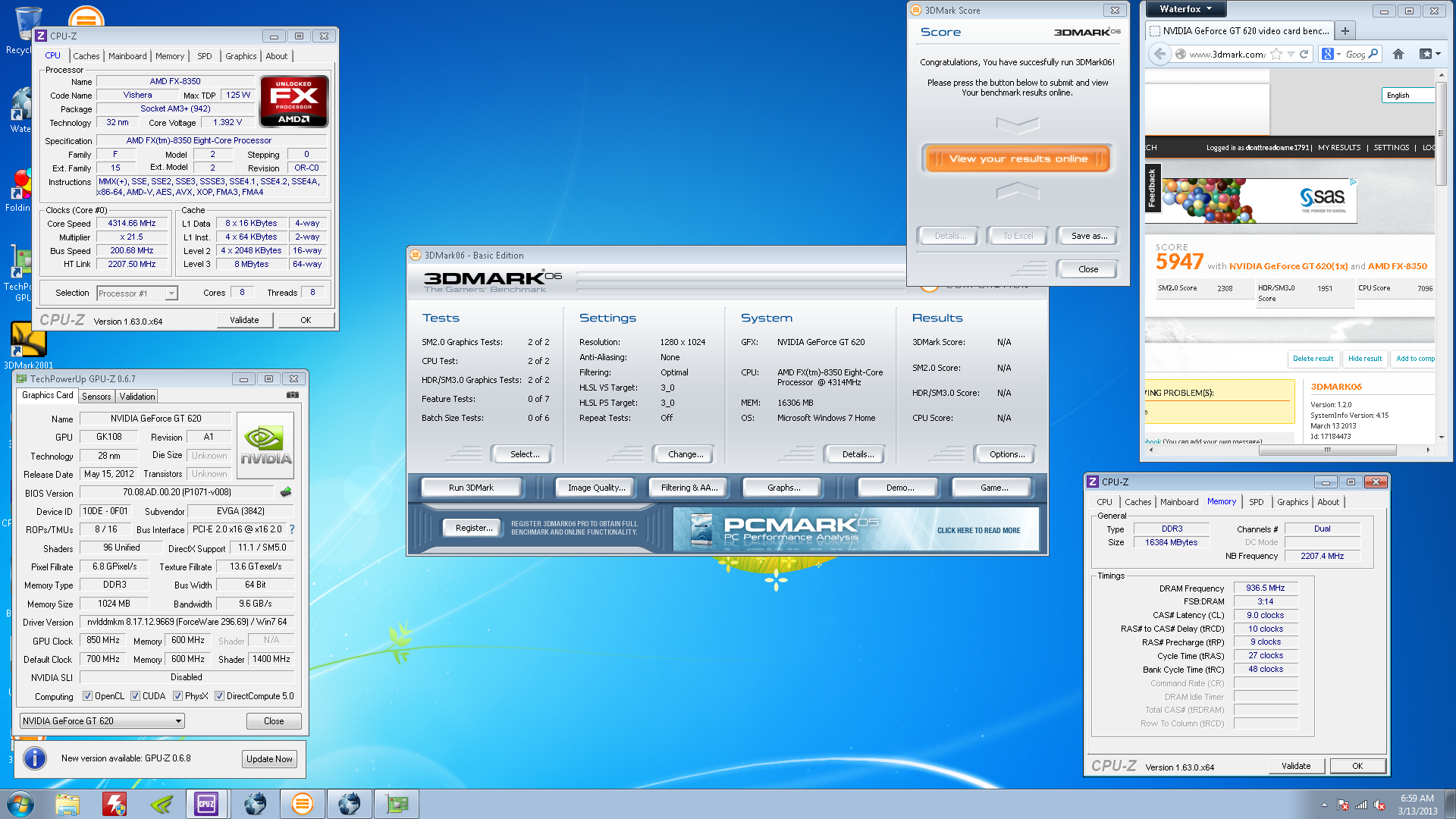This screenshot has height=819, width=1456.
Task: Click Select... under the Tests section
Action: pyautogui.click(x=525, y=454)
